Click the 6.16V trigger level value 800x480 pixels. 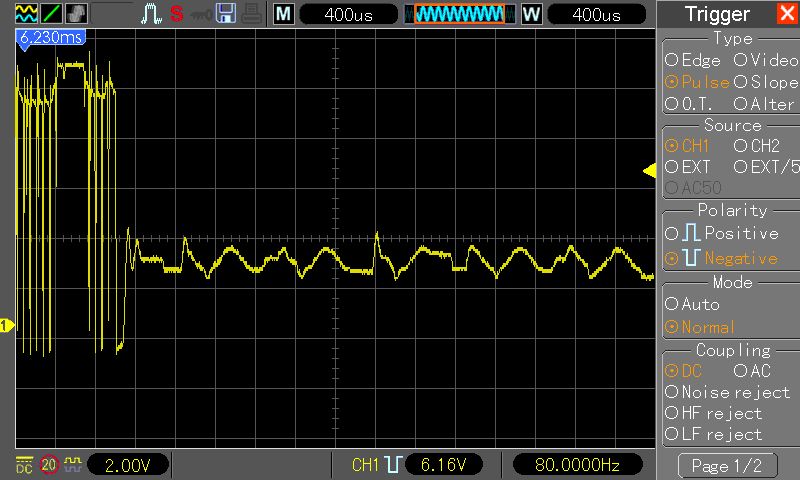coord(444,465)
